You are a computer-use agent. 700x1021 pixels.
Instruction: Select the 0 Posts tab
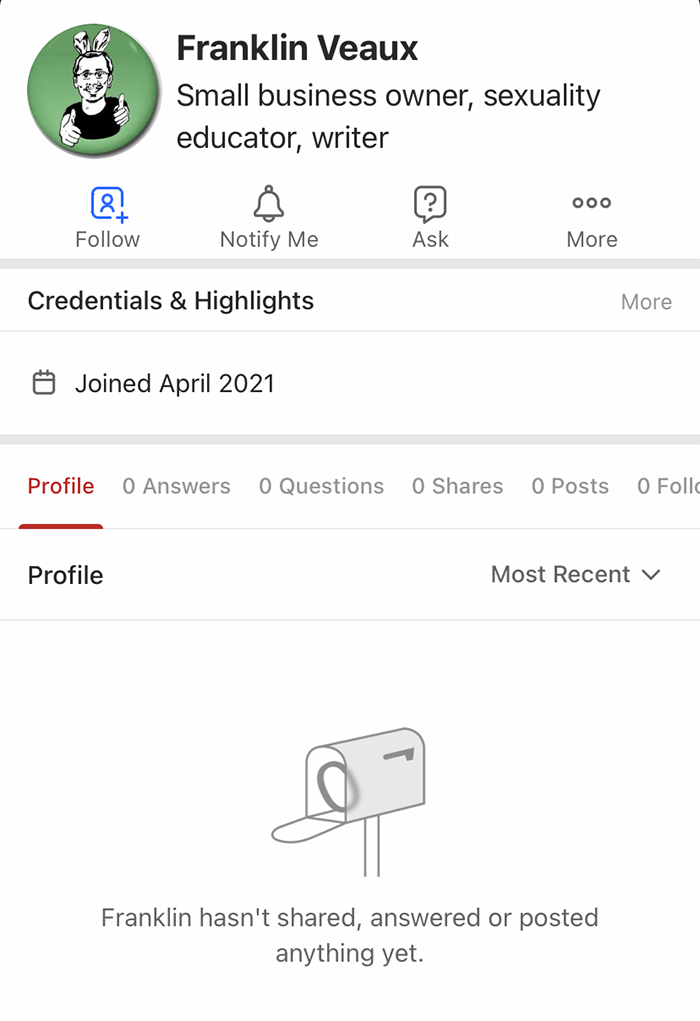[x=570, y=486]
